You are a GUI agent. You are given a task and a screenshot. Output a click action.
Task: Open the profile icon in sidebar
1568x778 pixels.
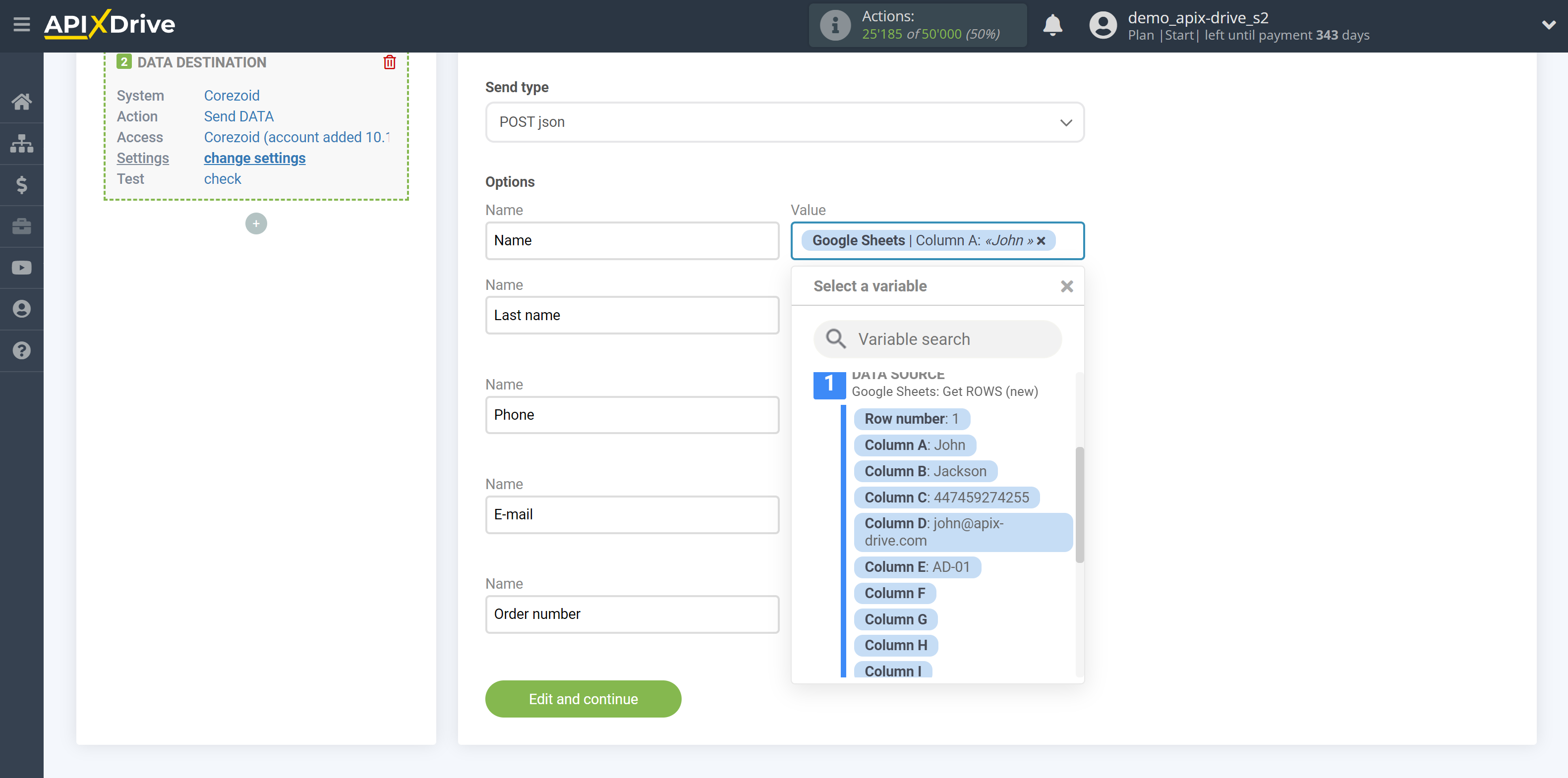tap(22, 309)
